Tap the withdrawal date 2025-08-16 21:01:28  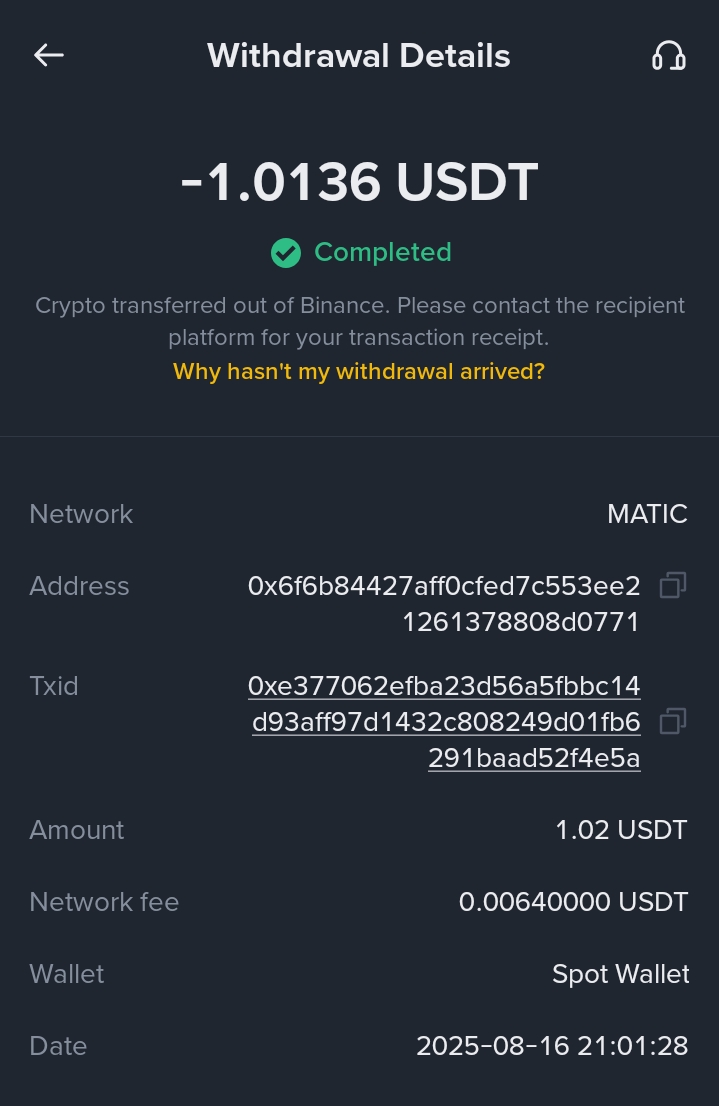click(552, 1046)
